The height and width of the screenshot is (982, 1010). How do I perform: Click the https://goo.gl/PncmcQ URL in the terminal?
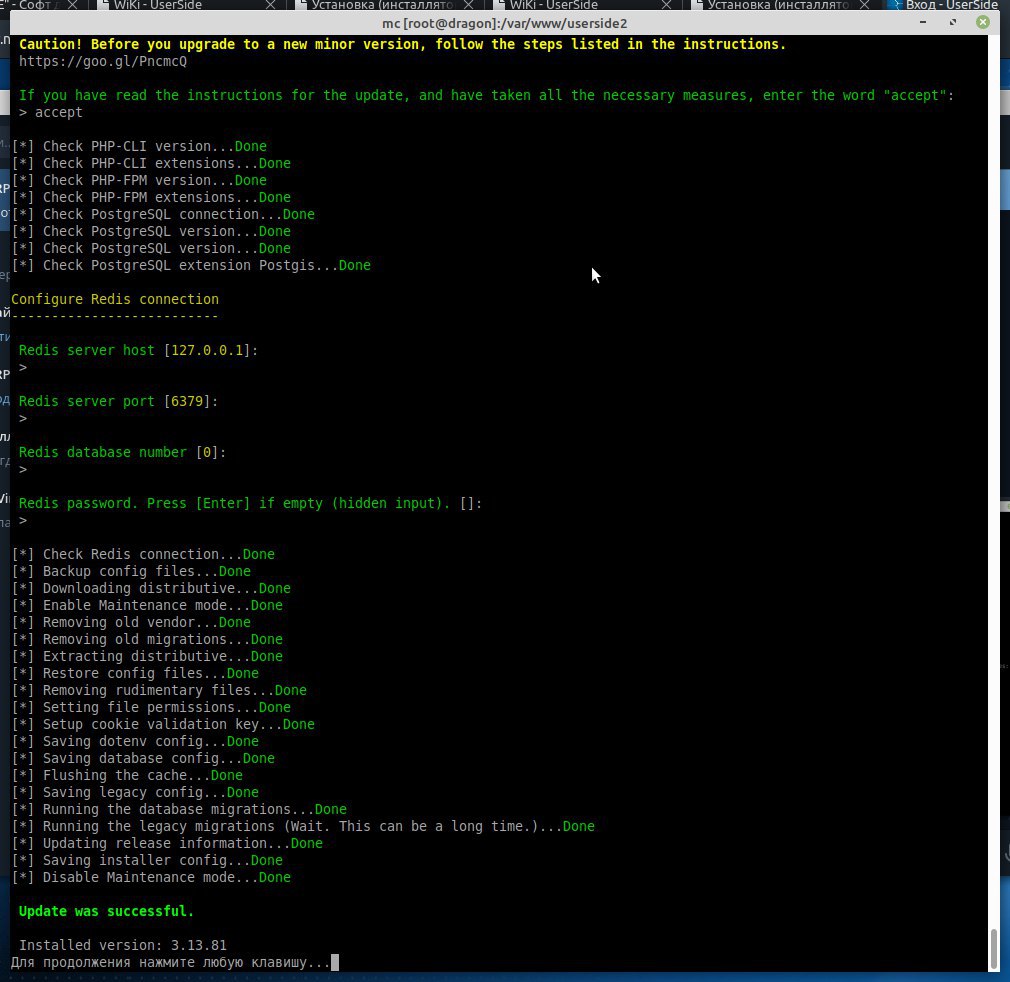click(102, 61)
